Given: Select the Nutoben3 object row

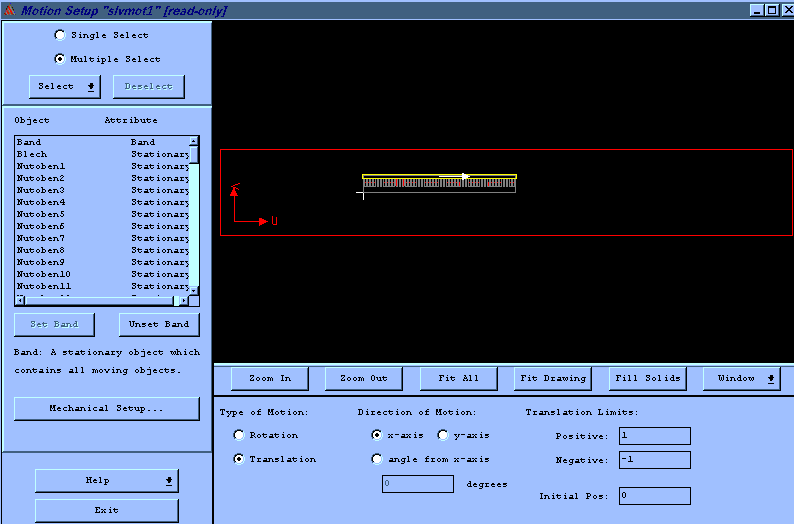Looking at the screenshot, I should tap(102, 190).
